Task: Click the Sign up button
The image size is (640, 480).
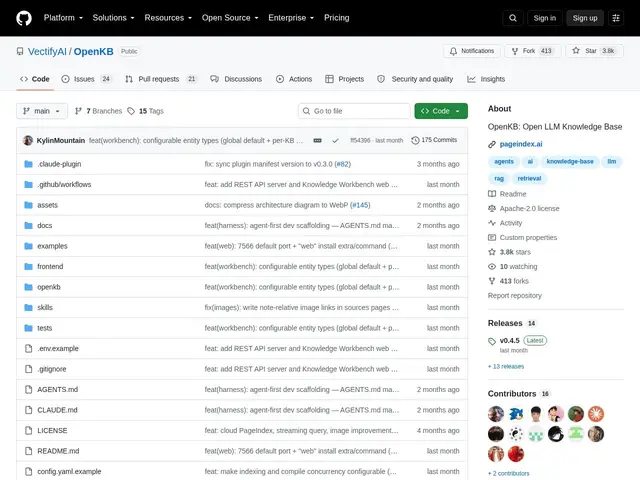Action: (x=584, y=18)
